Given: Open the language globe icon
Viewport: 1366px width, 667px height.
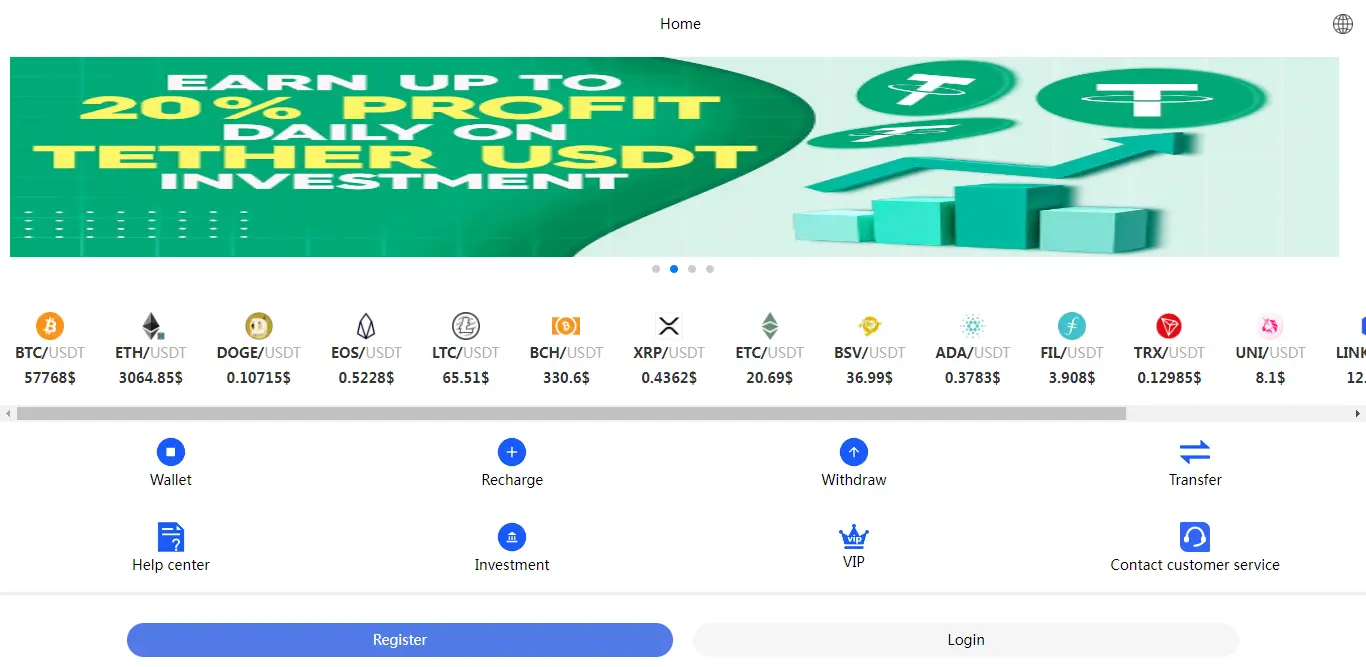Looking at the screenshot, I should pos(1343,24).
